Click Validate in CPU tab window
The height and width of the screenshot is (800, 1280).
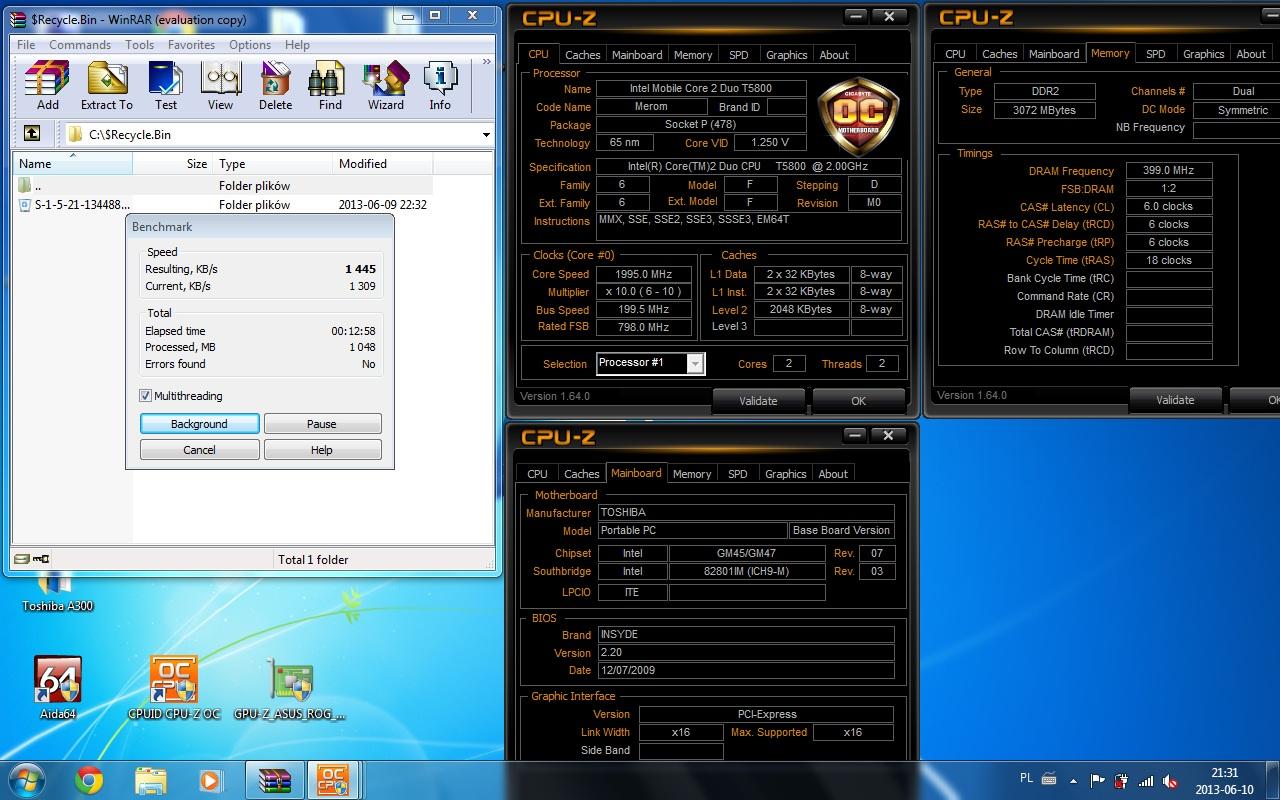(758, 401)
